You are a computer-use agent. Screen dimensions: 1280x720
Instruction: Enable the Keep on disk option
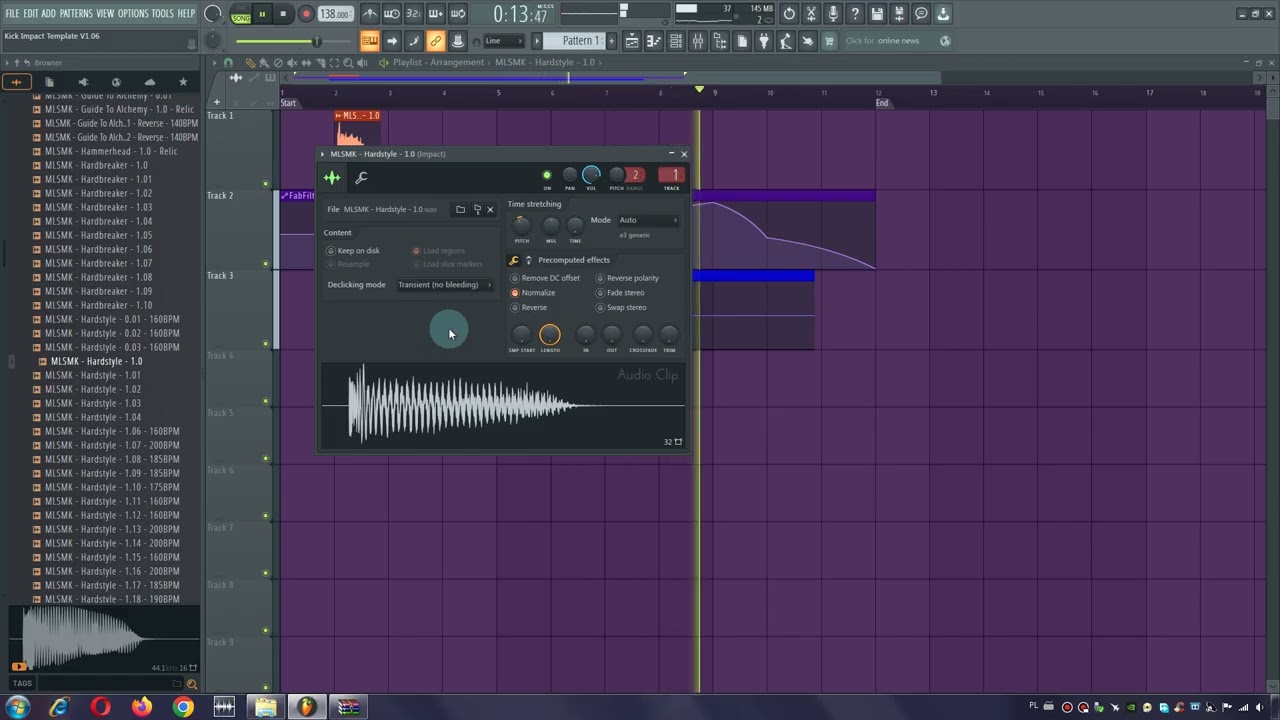click(x=352, y=251)
